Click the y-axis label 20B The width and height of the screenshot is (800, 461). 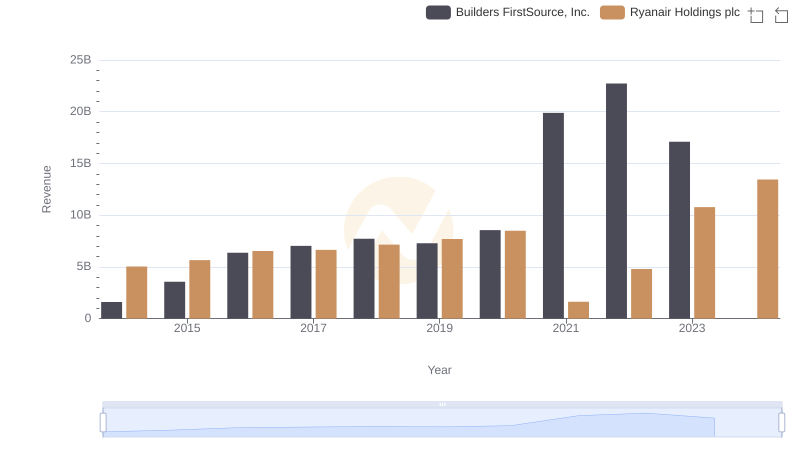pyautogui.click(x=81, y=111)
